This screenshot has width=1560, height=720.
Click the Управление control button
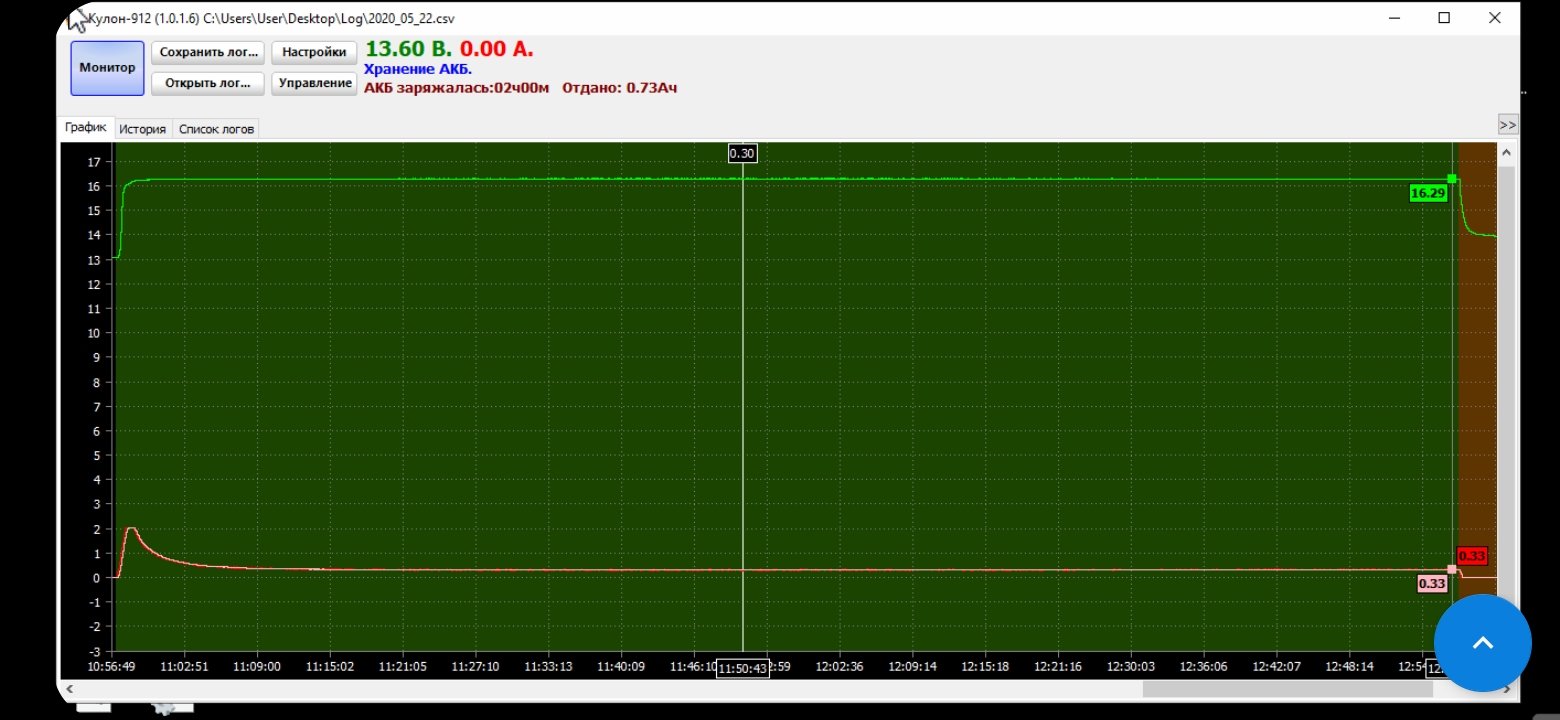(x=314, y=83)
